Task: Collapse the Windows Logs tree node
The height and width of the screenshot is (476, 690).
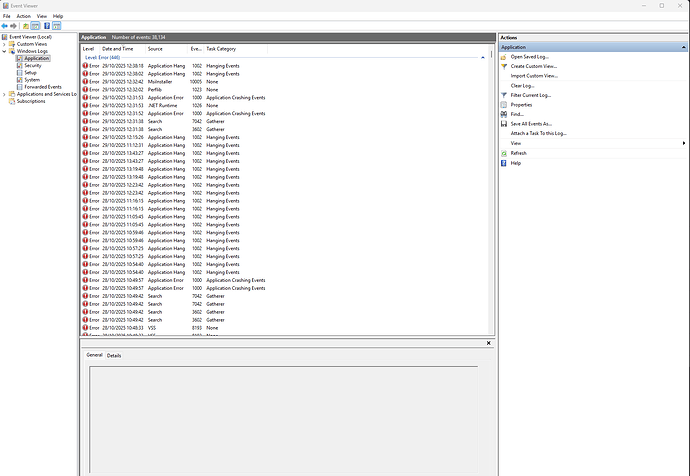Action: point(4,51)
